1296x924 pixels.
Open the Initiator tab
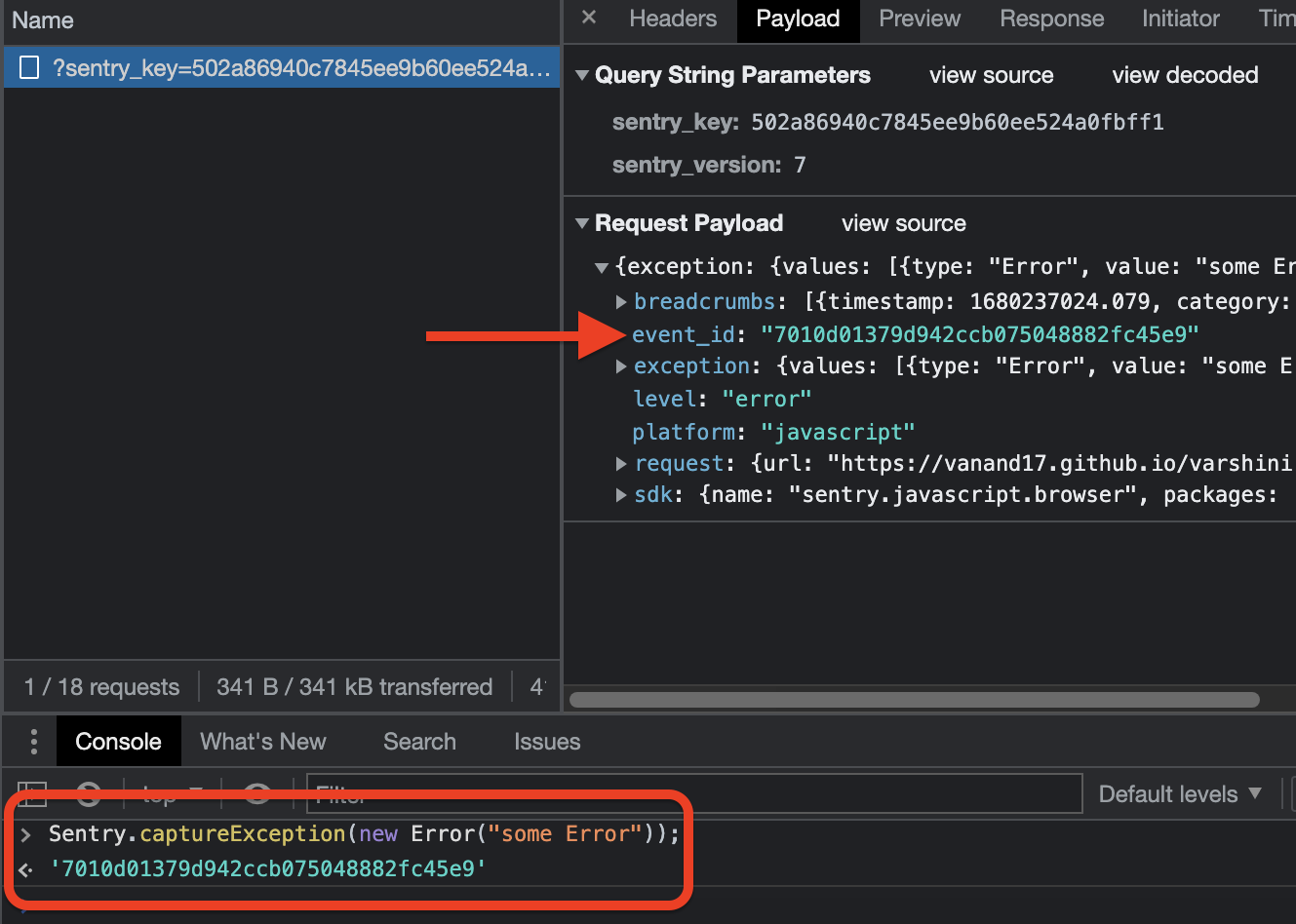(x=1180, y=19)
